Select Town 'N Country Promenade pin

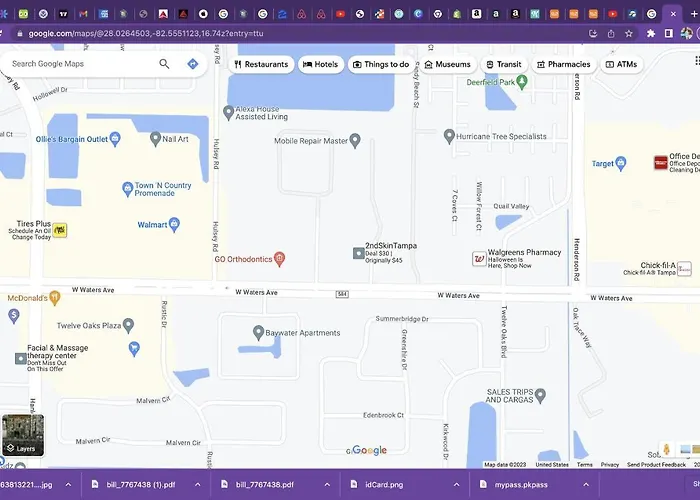tap(128, 189)
